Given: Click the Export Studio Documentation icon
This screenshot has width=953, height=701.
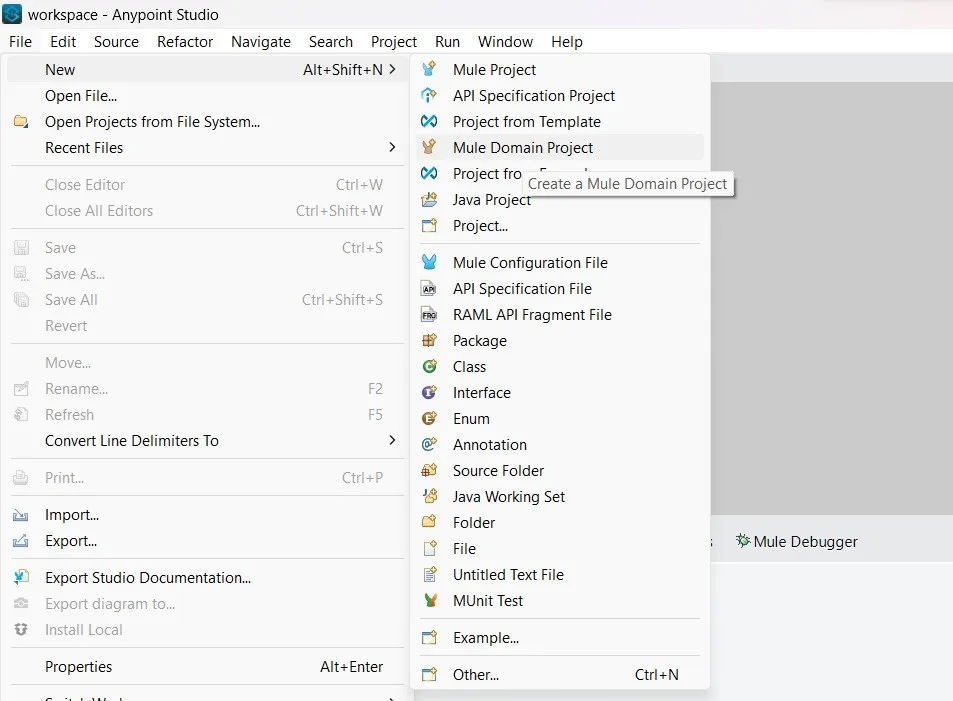Looking at the screenshot, I should [21, 578].
